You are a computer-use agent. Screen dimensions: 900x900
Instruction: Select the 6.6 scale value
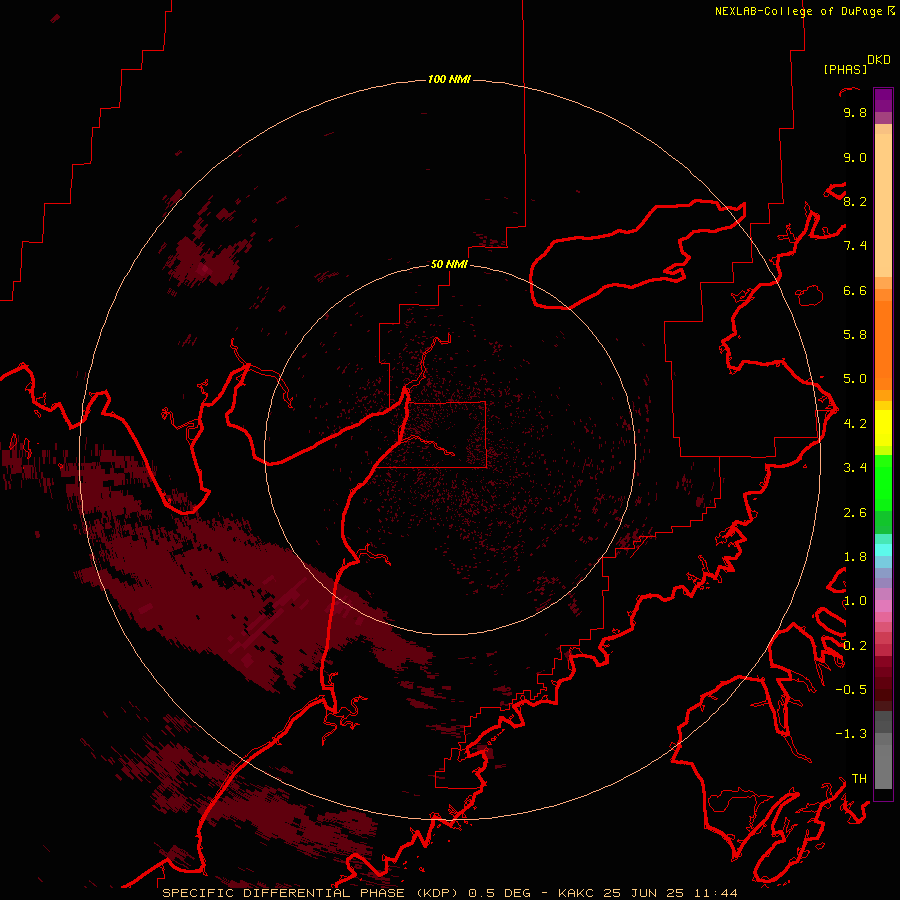click(855, 290)
